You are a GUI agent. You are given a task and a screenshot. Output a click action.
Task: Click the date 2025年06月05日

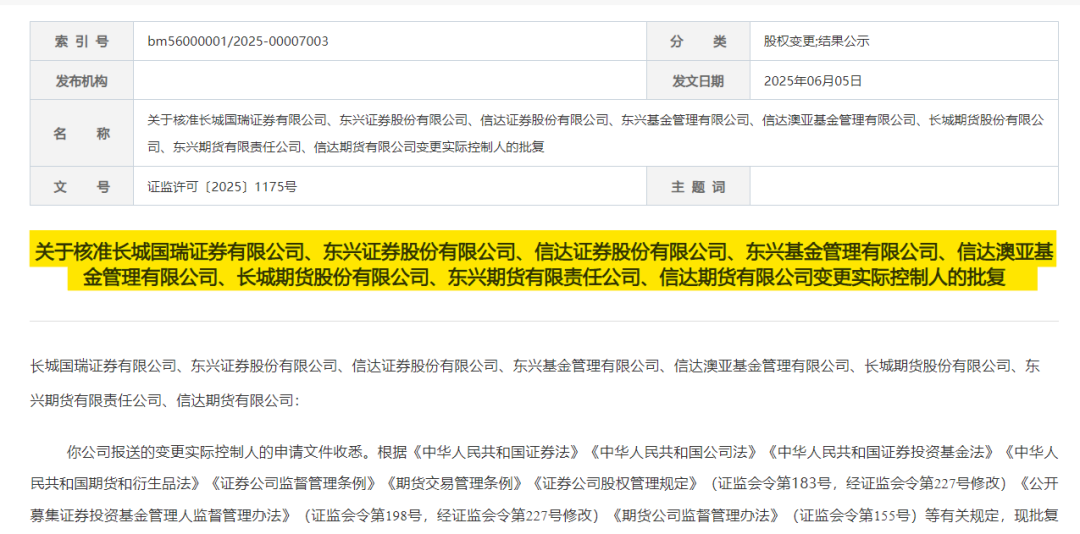click(813, 81)
